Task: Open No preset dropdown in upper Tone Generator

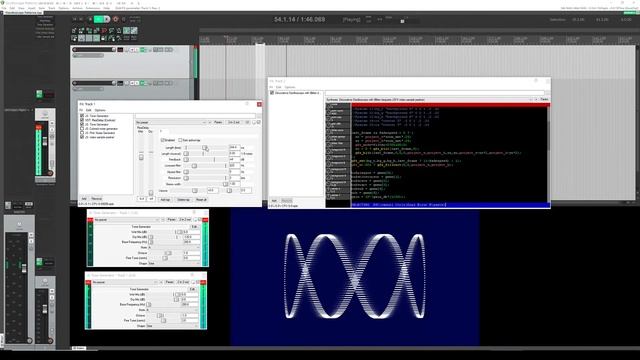Action: [126, 220]
